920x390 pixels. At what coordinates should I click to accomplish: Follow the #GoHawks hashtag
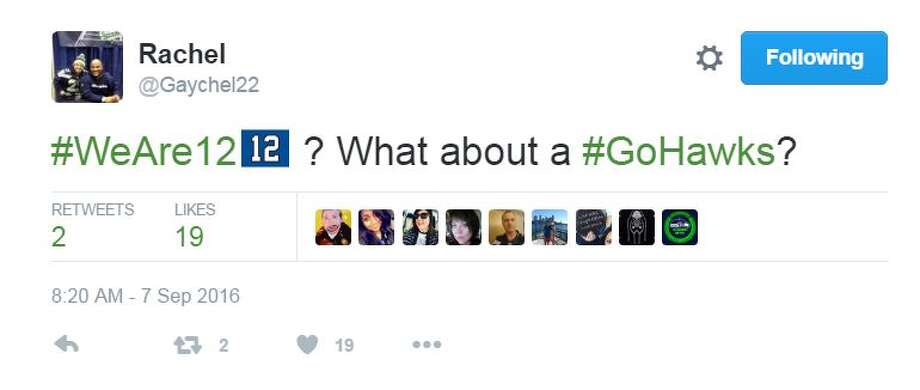pos(679,150)
